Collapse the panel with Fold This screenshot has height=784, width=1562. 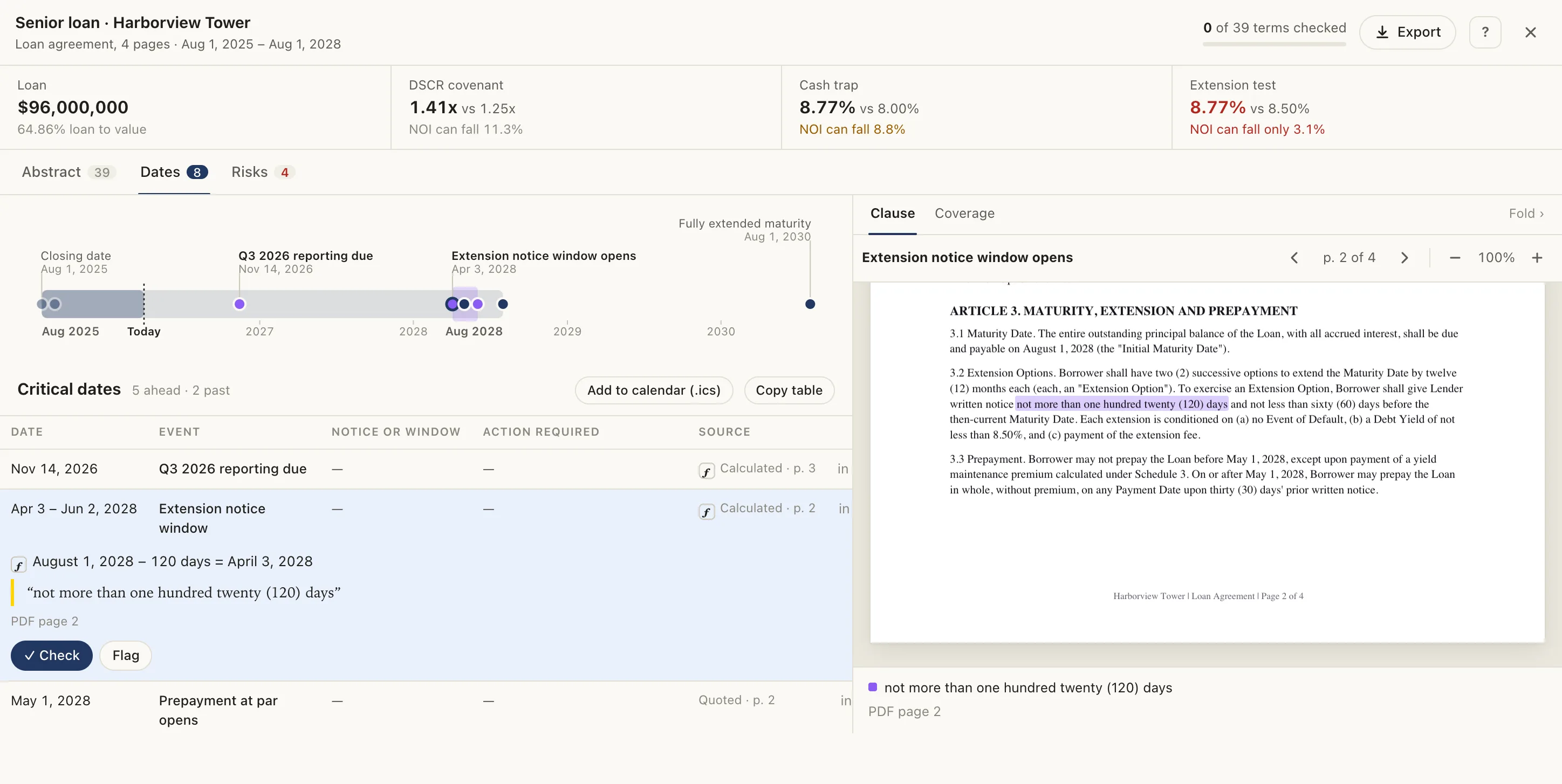pos(1526,214)
